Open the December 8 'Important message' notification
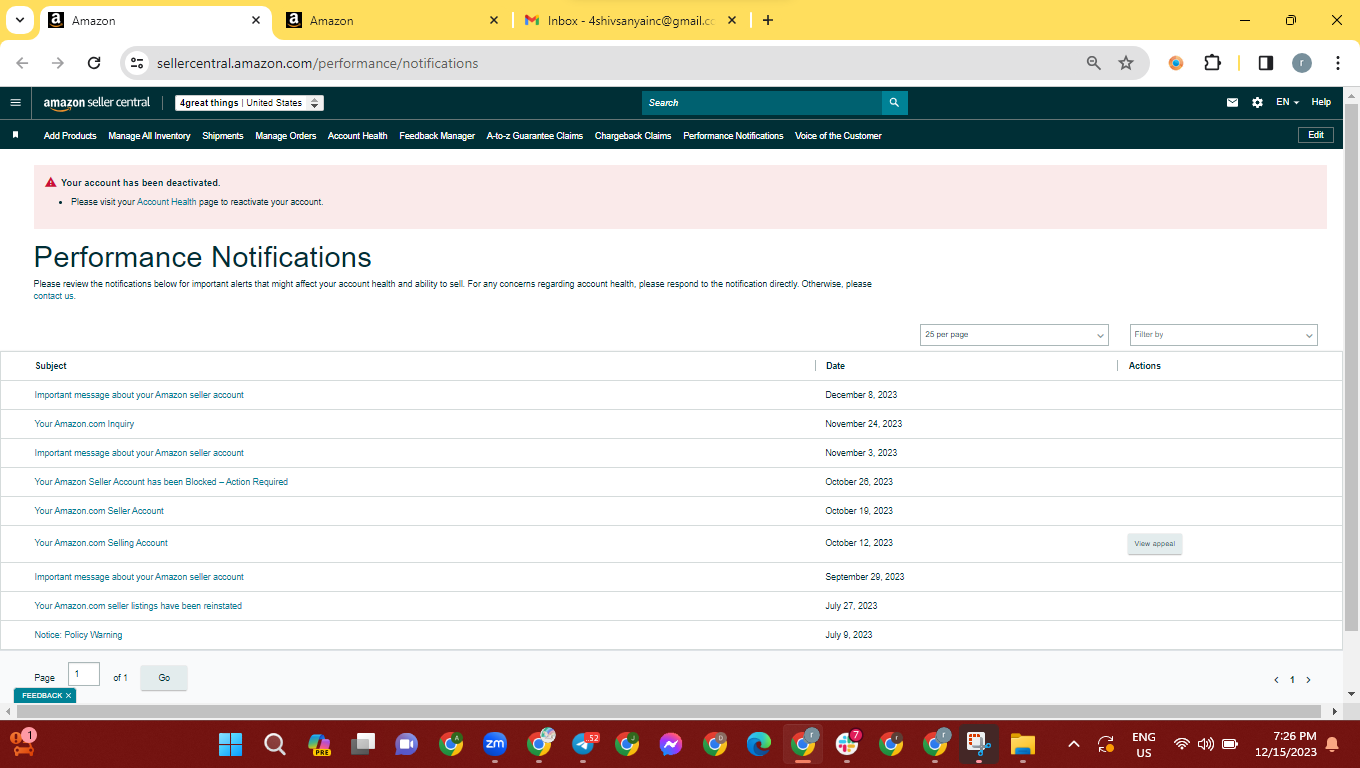This screenshot has width=1360, height=768. tap(139, 395)
